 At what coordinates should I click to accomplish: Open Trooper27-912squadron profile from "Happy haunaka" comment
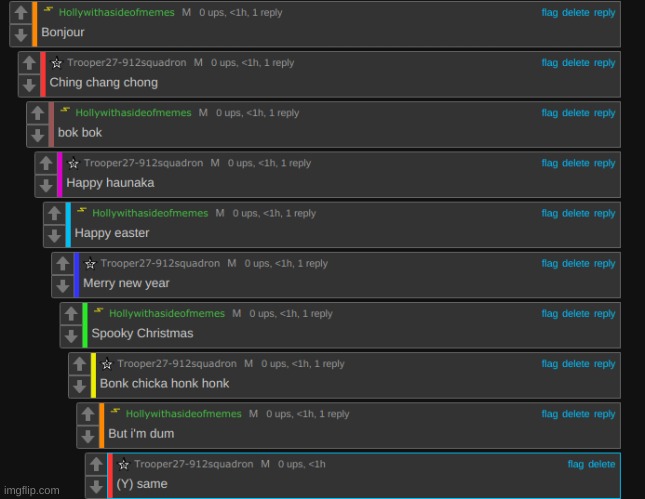click(143, 163)
